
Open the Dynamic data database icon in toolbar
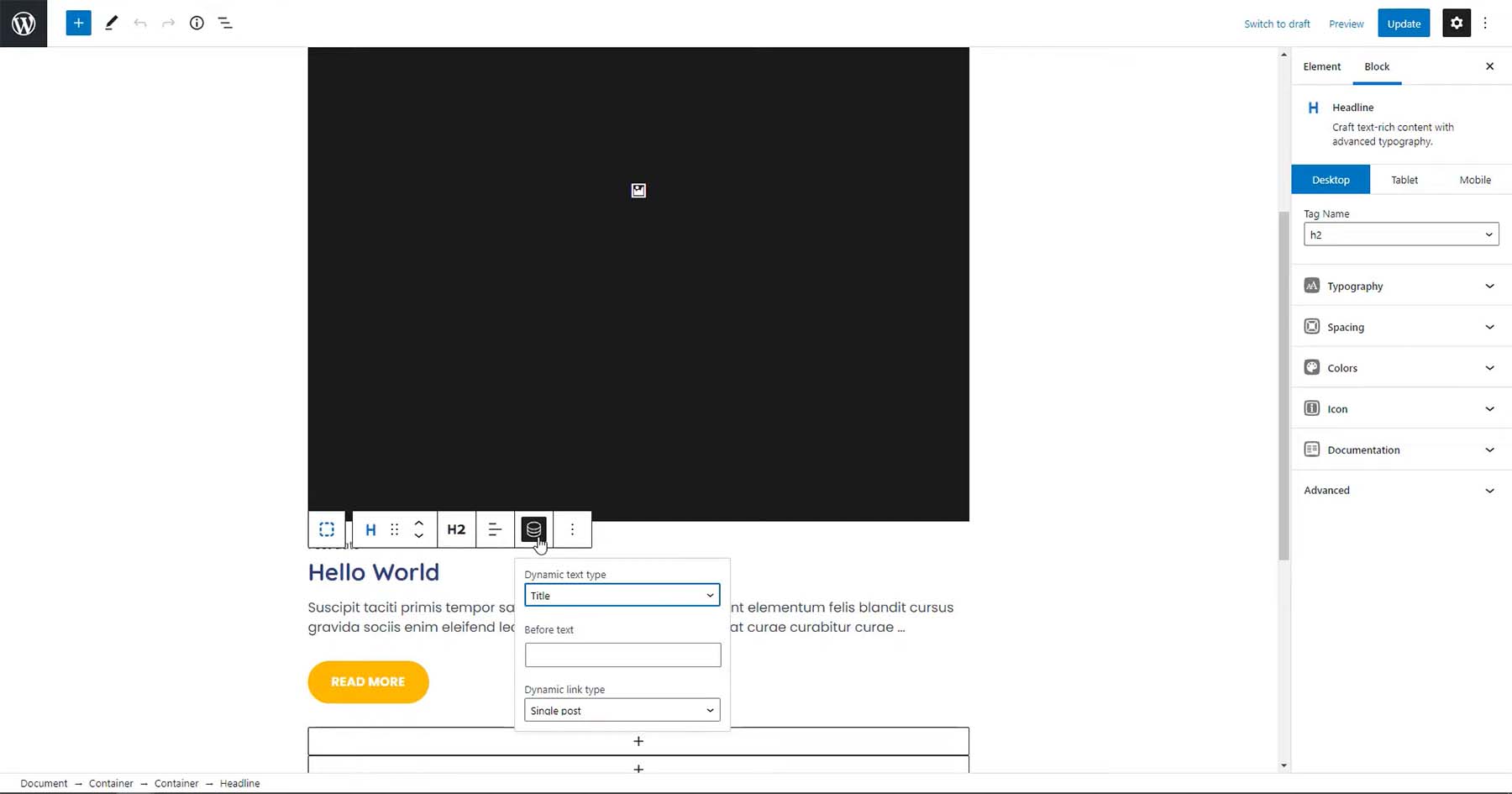(x=533, y=529)
